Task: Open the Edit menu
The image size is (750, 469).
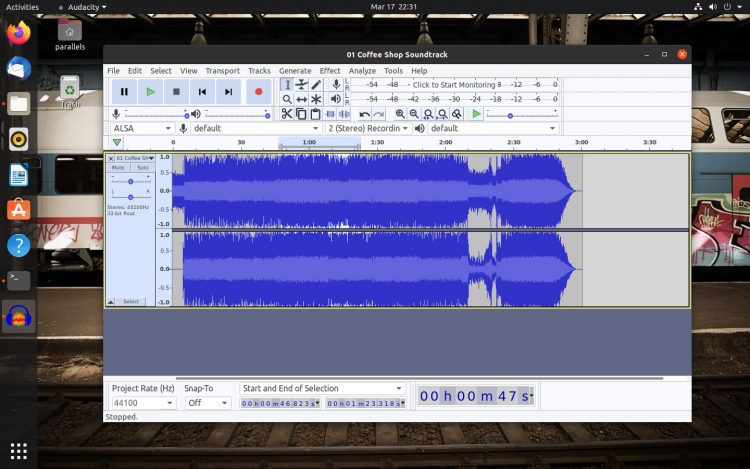Action: pos(135,71)
